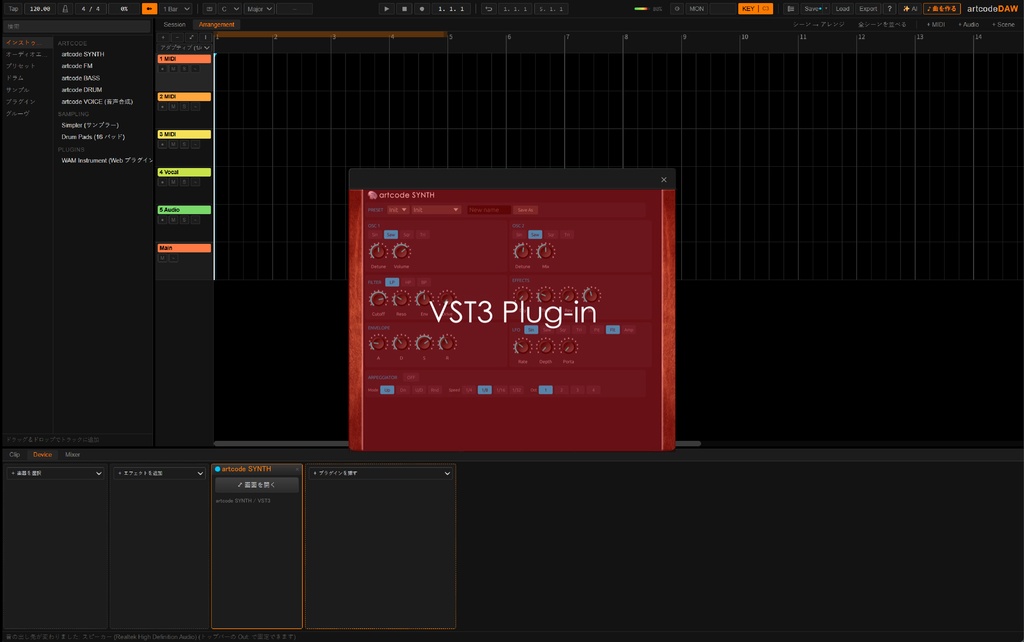
Task: Mute the 2 MIDI track
Action: 173,106
